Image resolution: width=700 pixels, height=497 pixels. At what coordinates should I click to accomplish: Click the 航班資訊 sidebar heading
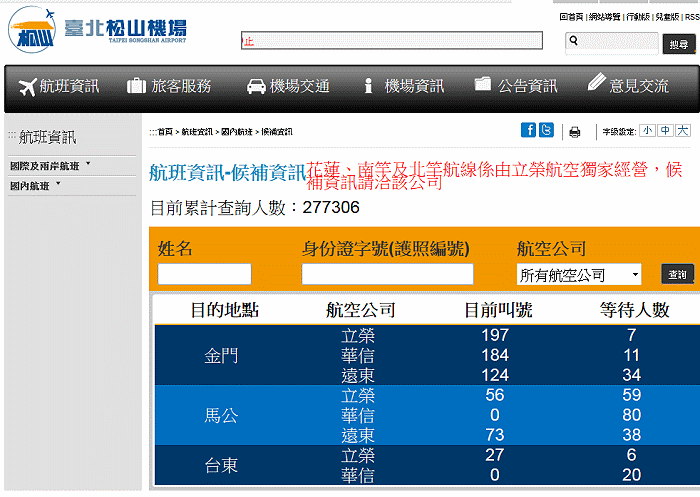click(47, 137)
